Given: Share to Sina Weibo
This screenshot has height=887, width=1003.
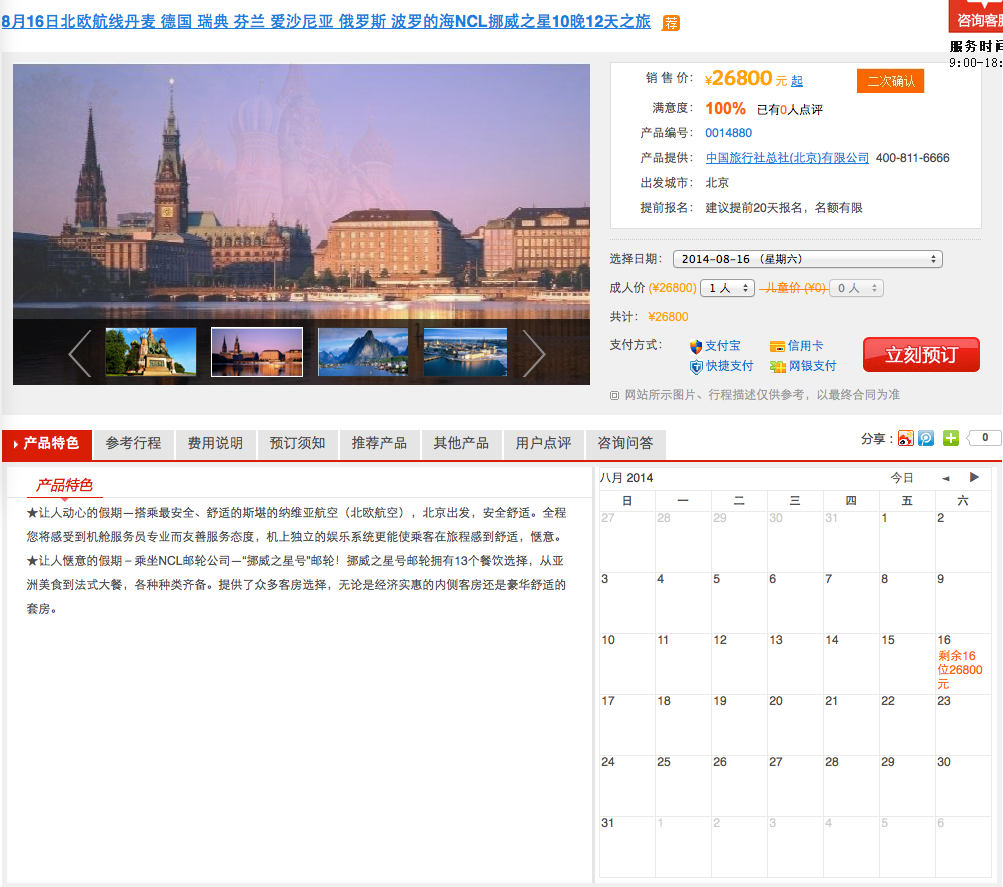Looking at the screenshot, I should click(x=906, y=438).
